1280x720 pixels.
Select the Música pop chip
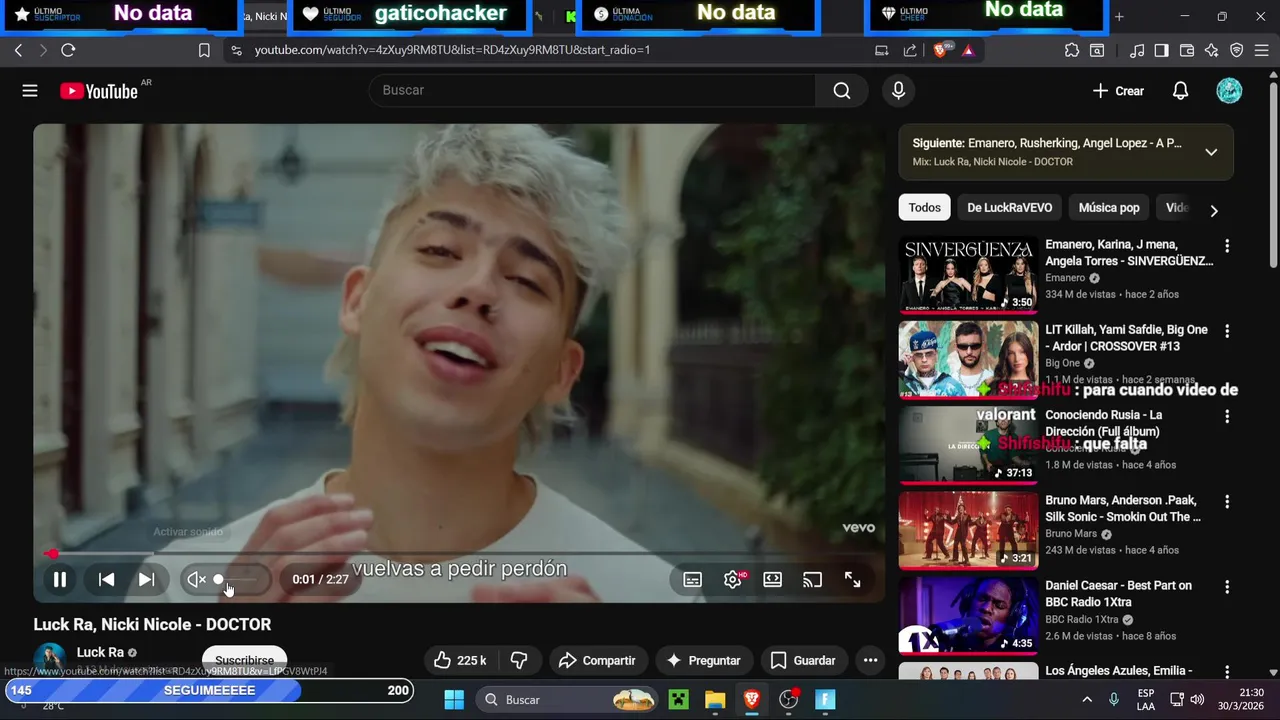[1109, 208]
